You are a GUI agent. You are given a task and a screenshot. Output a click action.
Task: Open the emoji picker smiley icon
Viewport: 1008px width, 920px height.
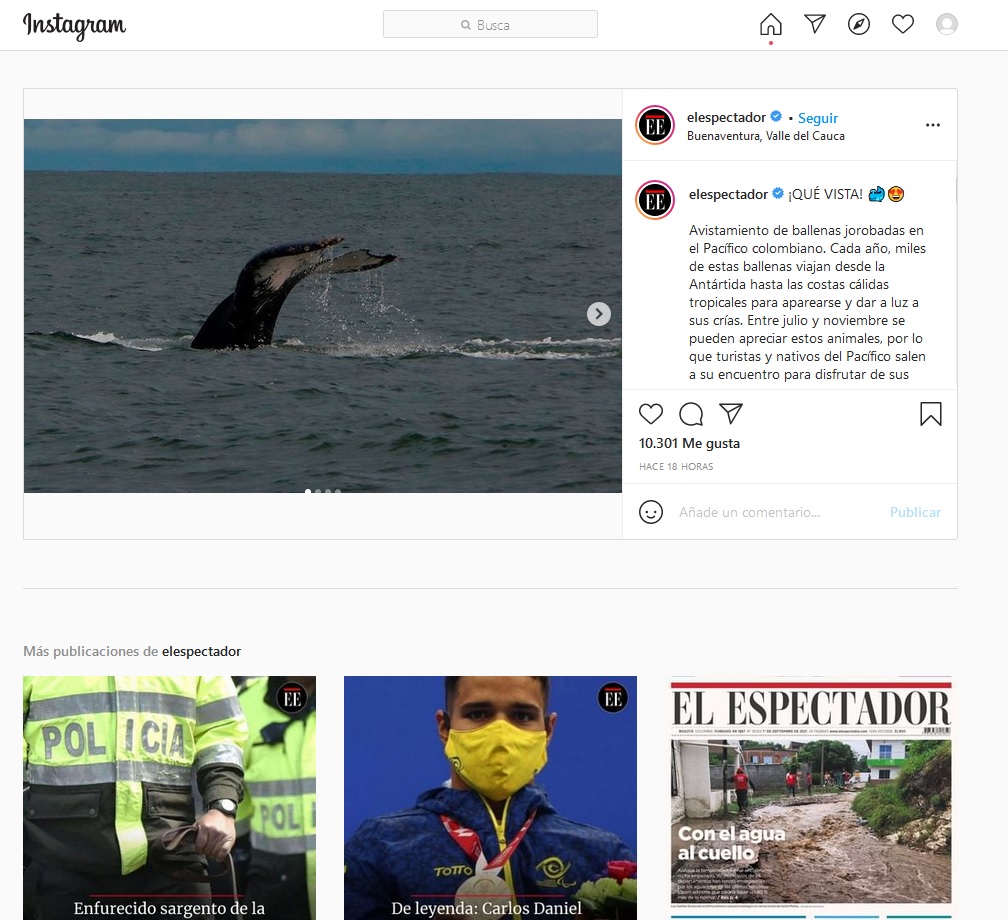651,512
